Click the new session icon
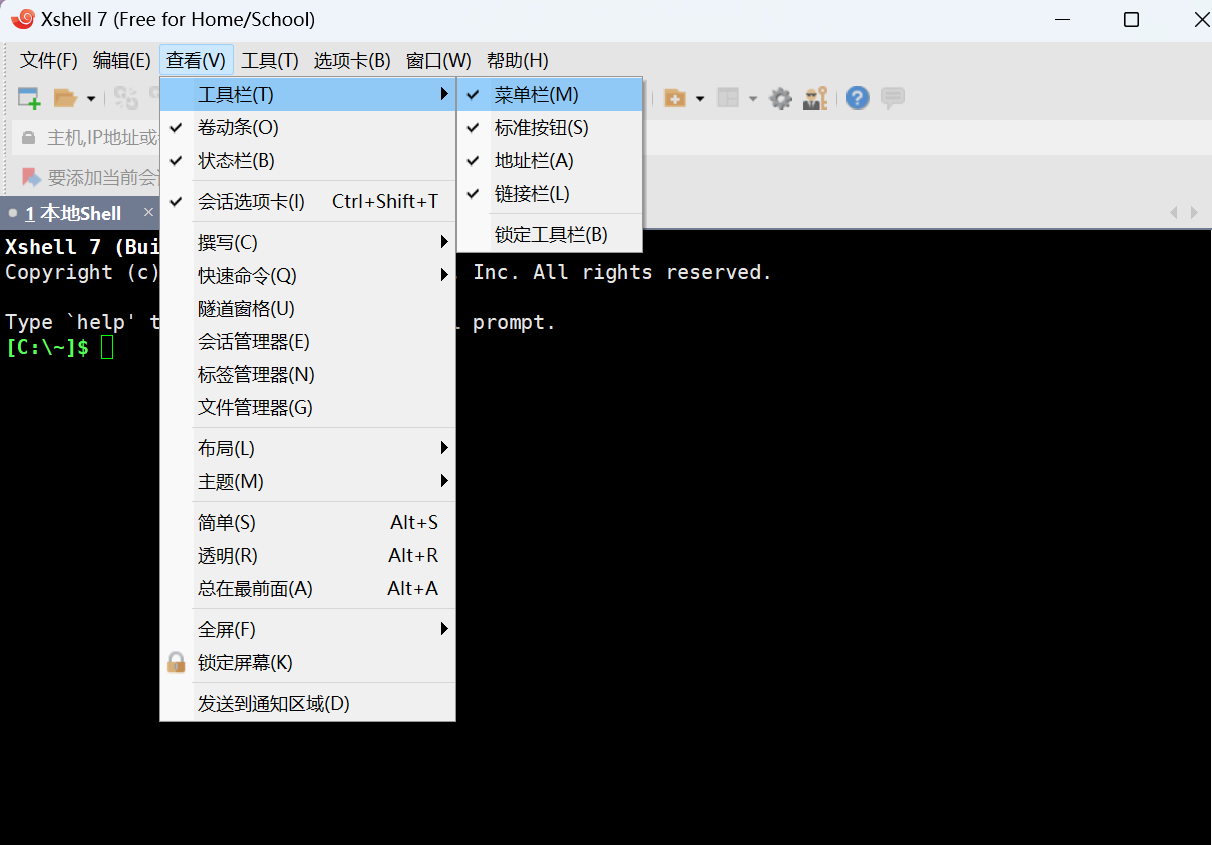Viewport: 1212px width, 845px height. (29, 98)
